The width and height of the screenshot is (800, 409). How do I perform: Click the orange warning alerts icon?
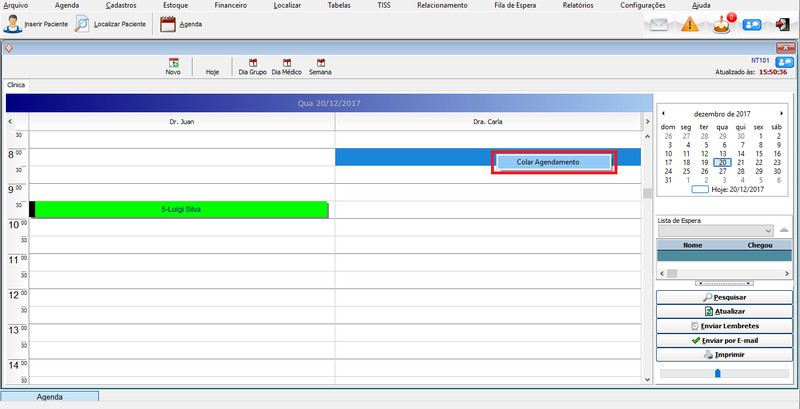pos(689,24)
